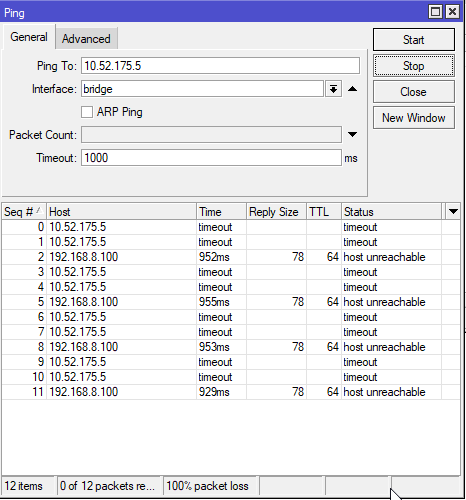Screen dimensions: 466x500
Task: Select the General tab
Action: pos(29,37)
